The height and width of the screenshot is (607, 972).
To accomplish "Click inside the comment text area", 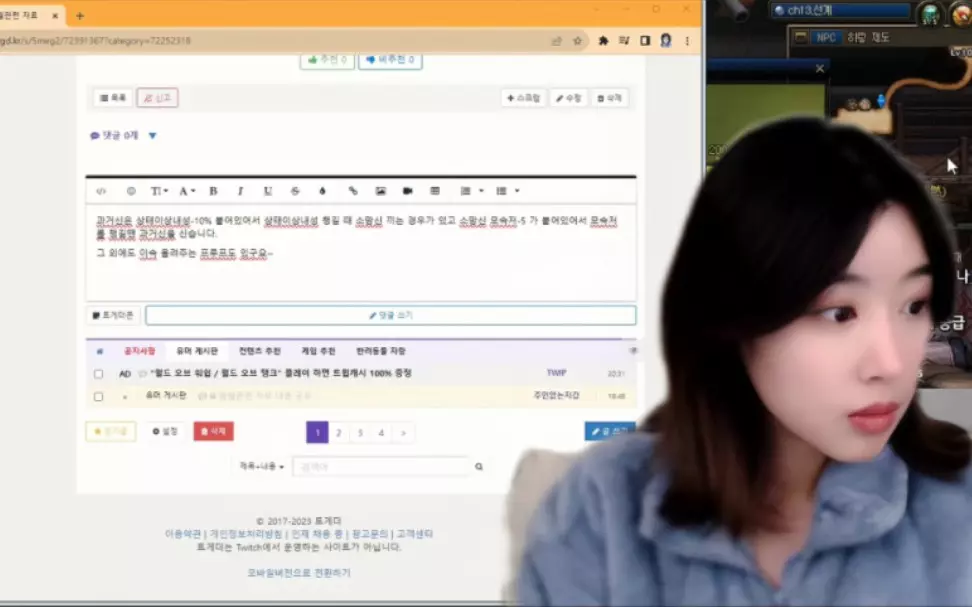I will (x=361, y=252).
